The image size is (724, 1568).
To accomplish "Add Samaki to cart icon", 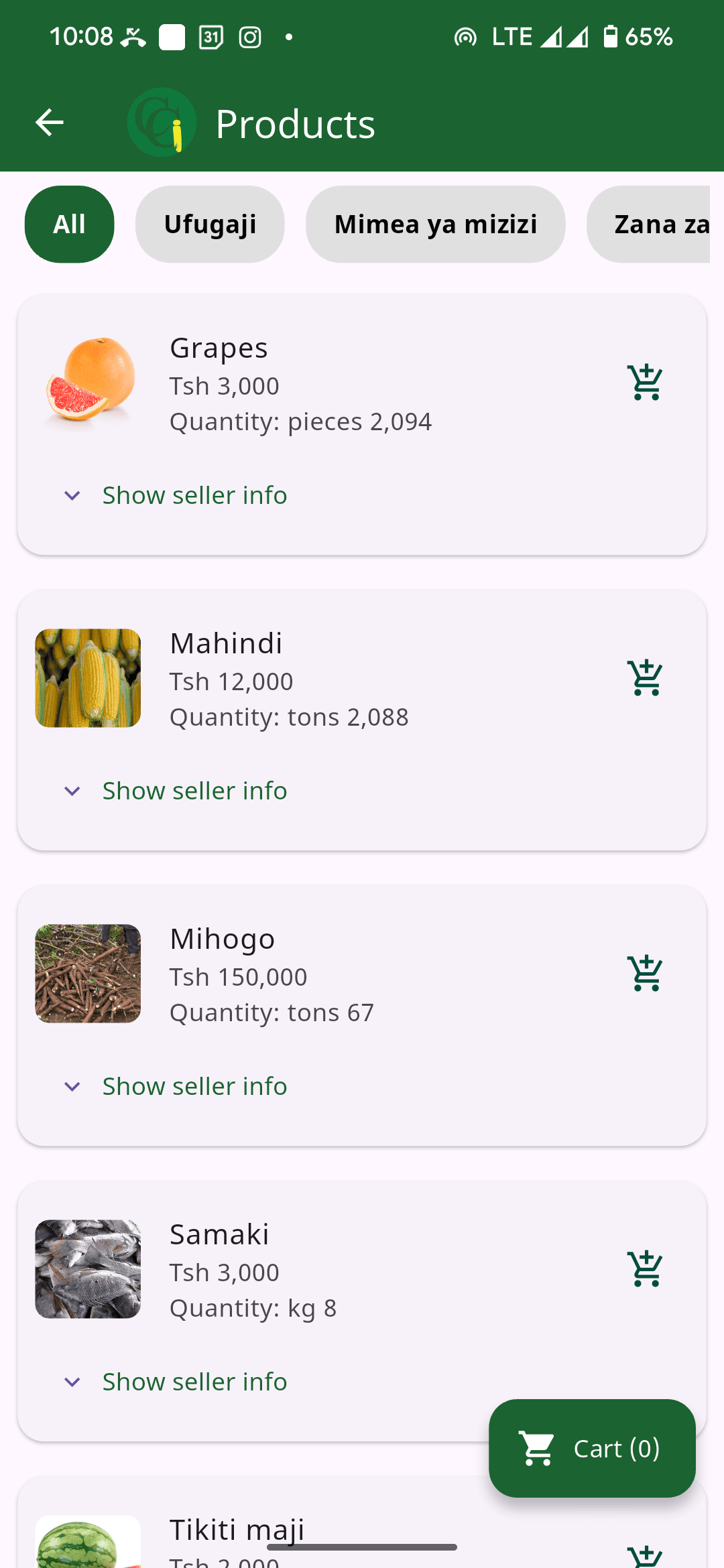I will click(x=645, y=1269).
